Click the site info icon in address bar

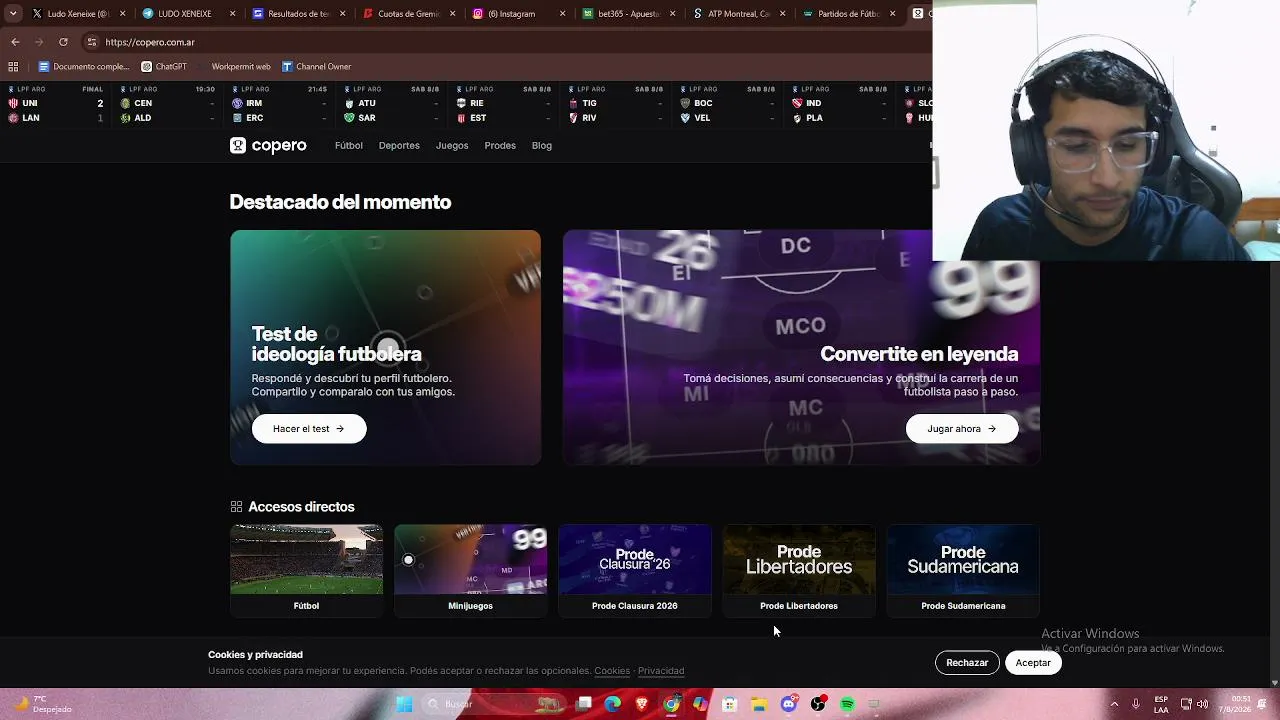click(92, 42)
